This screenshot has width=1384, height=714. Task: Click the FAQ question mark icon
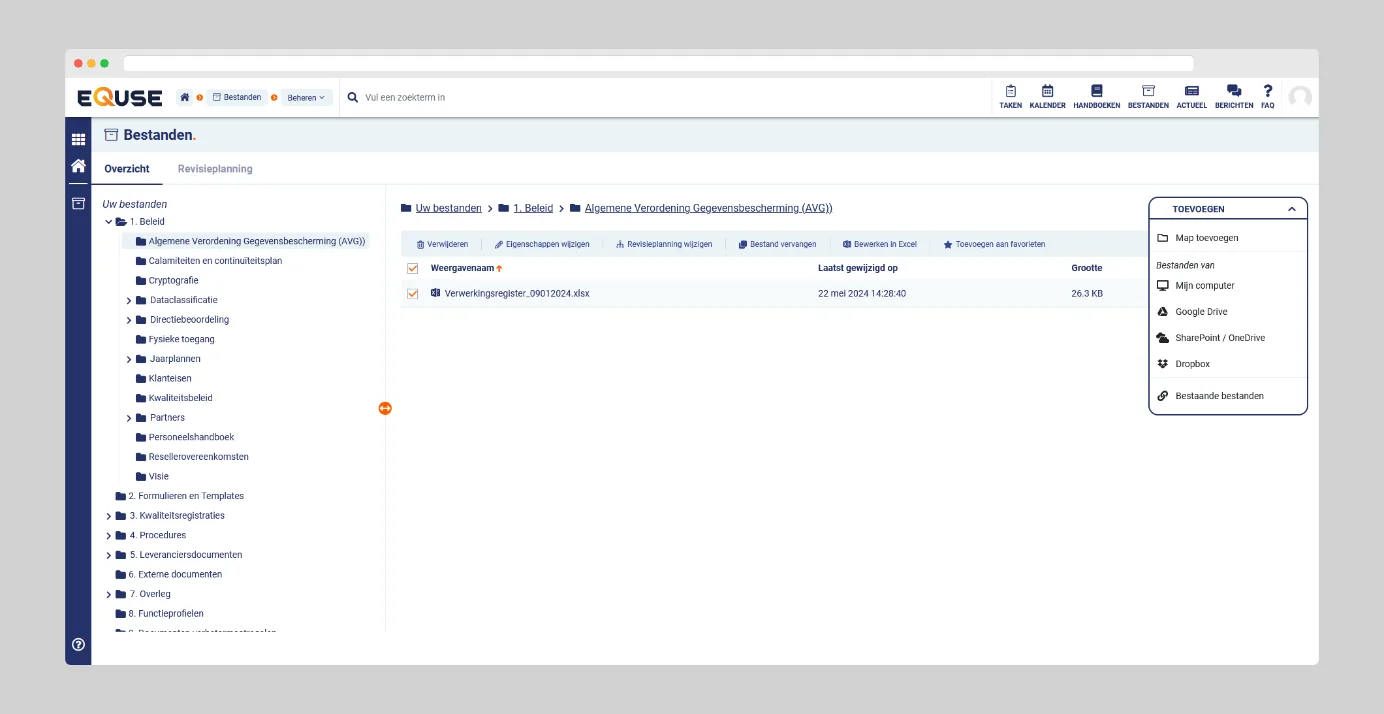click(x=1267, y=96)
